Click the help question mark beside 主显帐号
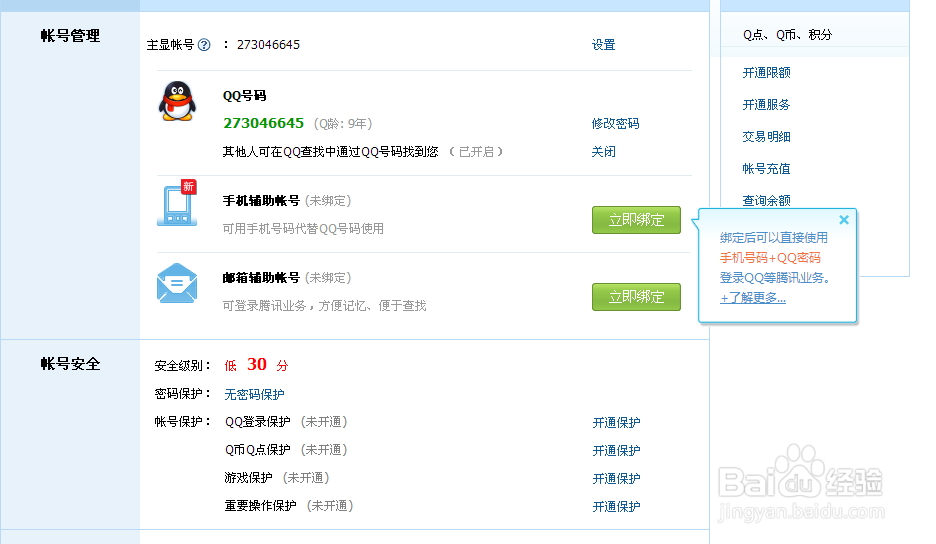This screenshot has width=936, height=544. pyautogui.click(x=204, y=45)
